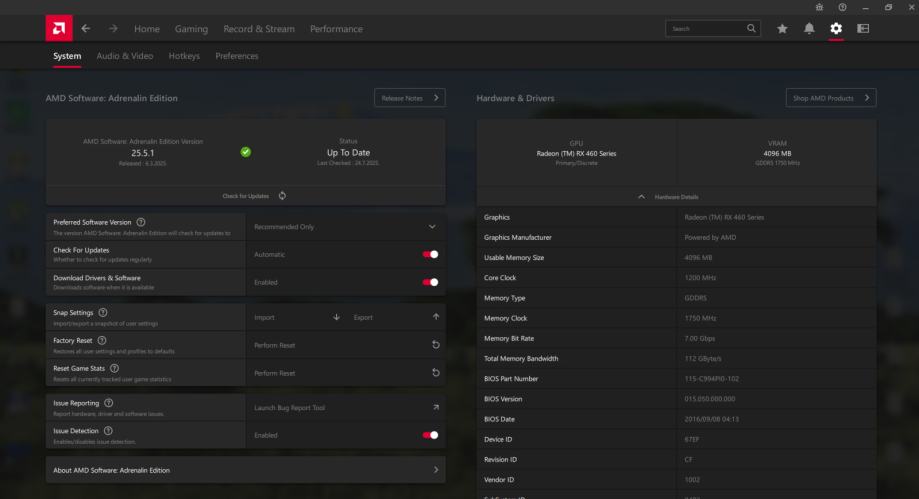Toggle Issue Detection switch
Image resolution: width=919 pixels, height=499 pixels.
click(x=430, y=435)
